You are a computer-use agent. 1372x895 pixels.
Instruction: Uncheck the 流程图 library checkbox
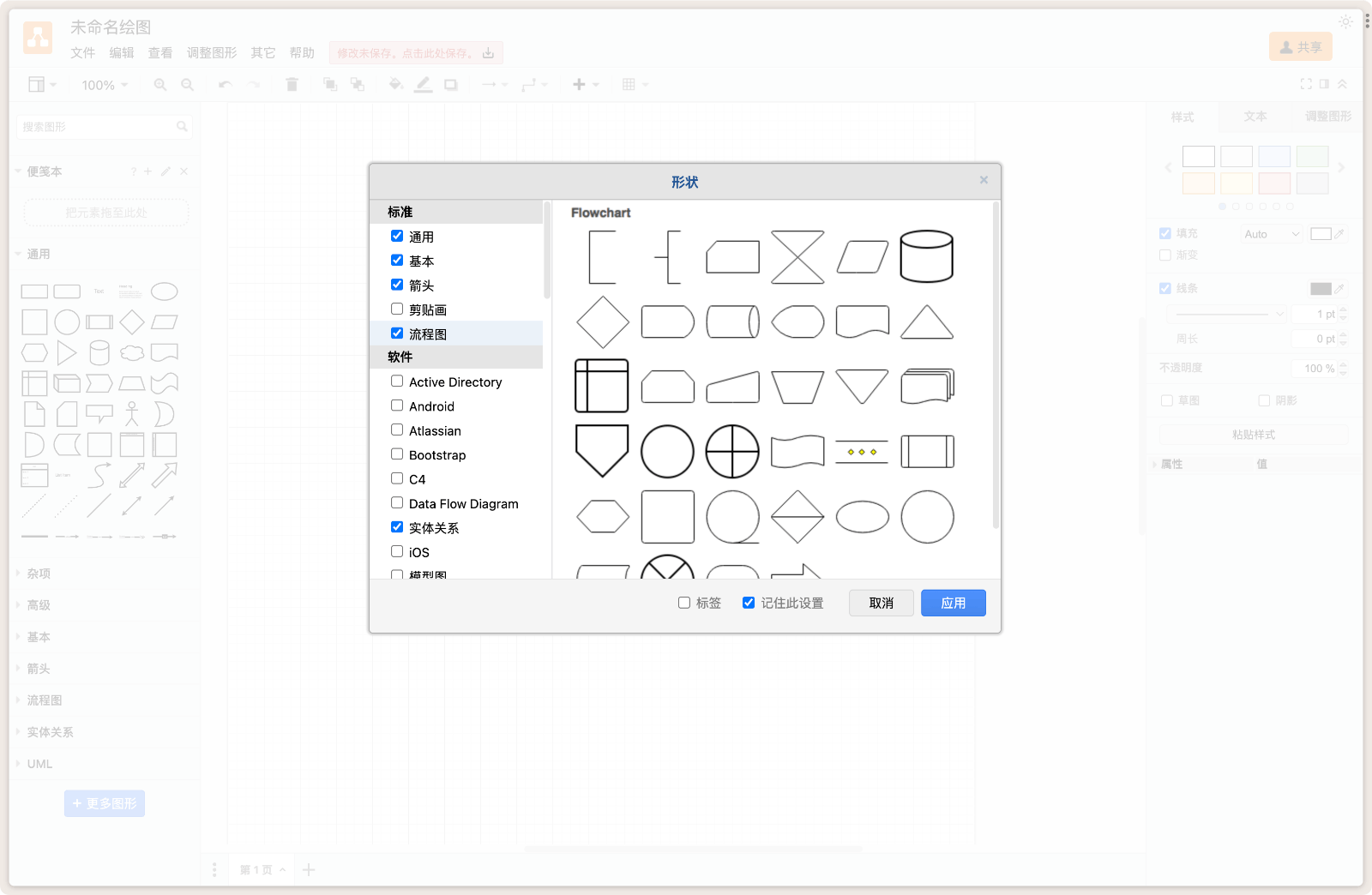pos(397,333)
